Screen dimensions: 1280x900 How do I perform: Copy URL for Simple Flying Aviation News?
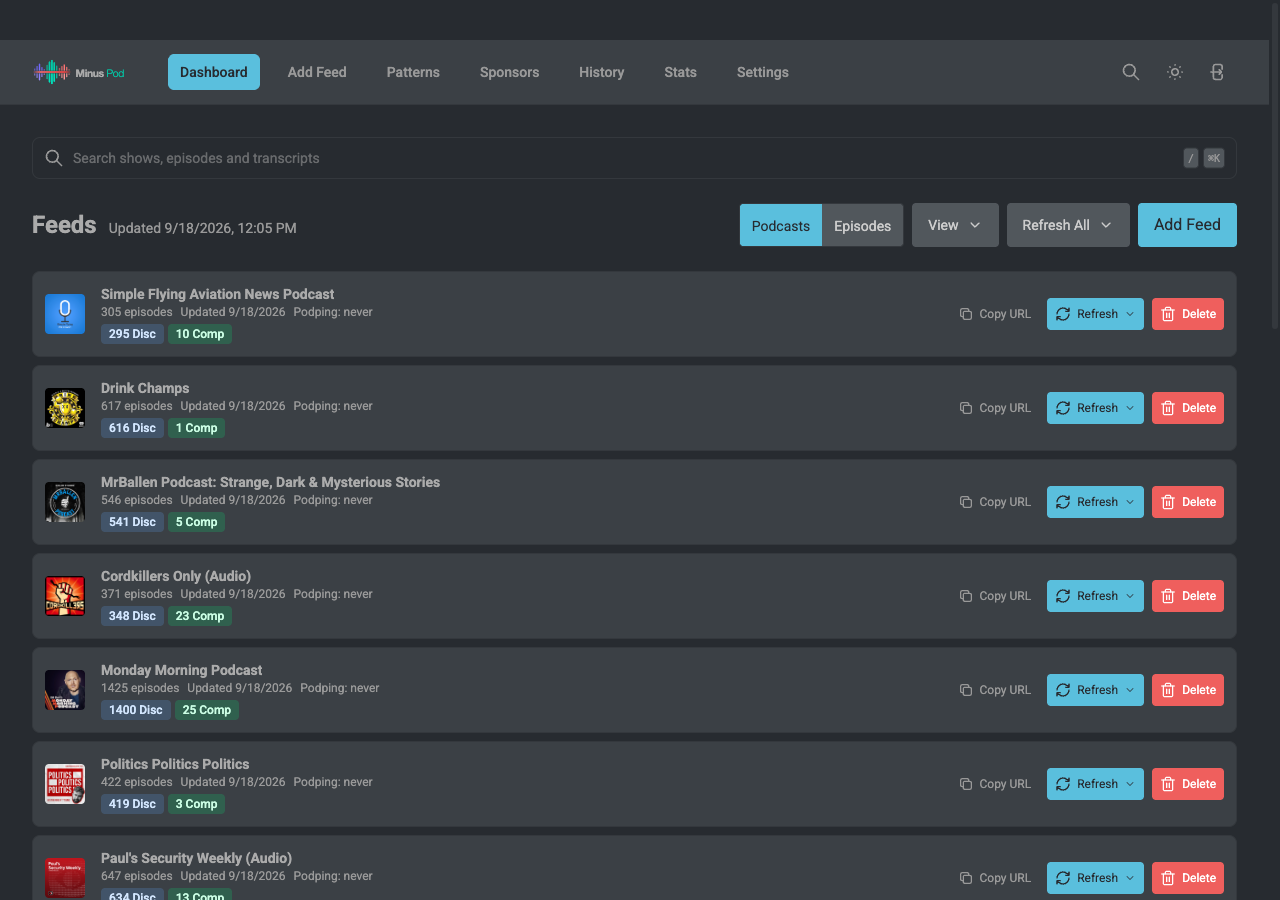coord(995,314)
